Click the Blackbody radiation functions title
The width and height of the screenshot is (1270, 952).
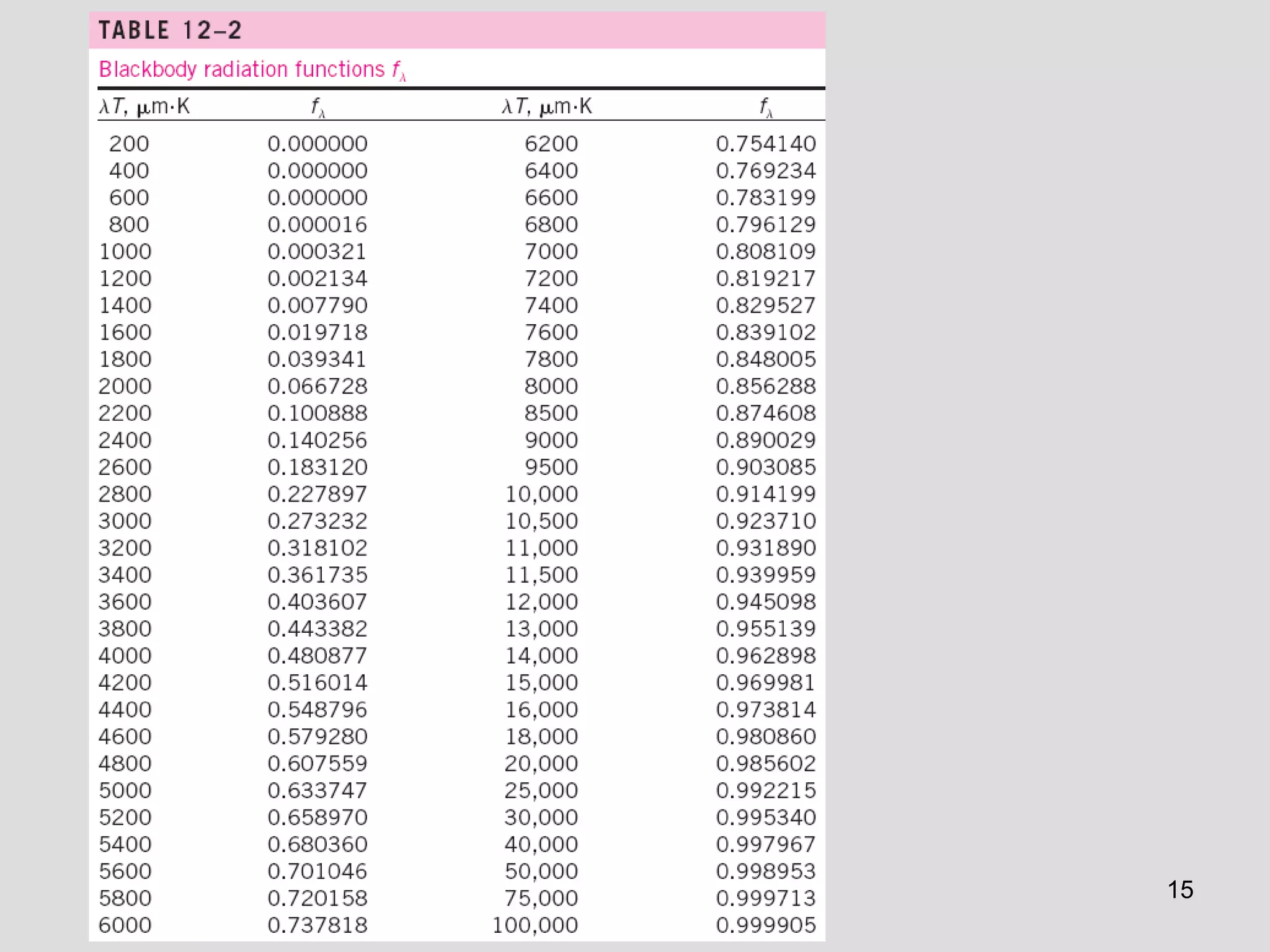point(252,69)
